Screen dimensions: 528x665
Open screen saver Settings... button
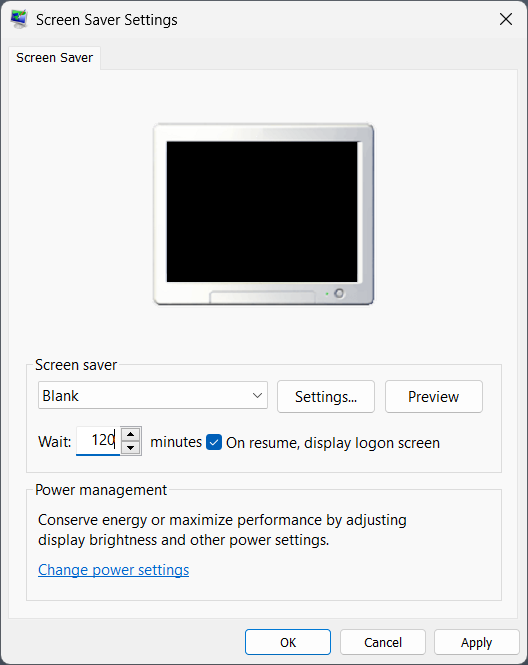[x=326, y=397]
